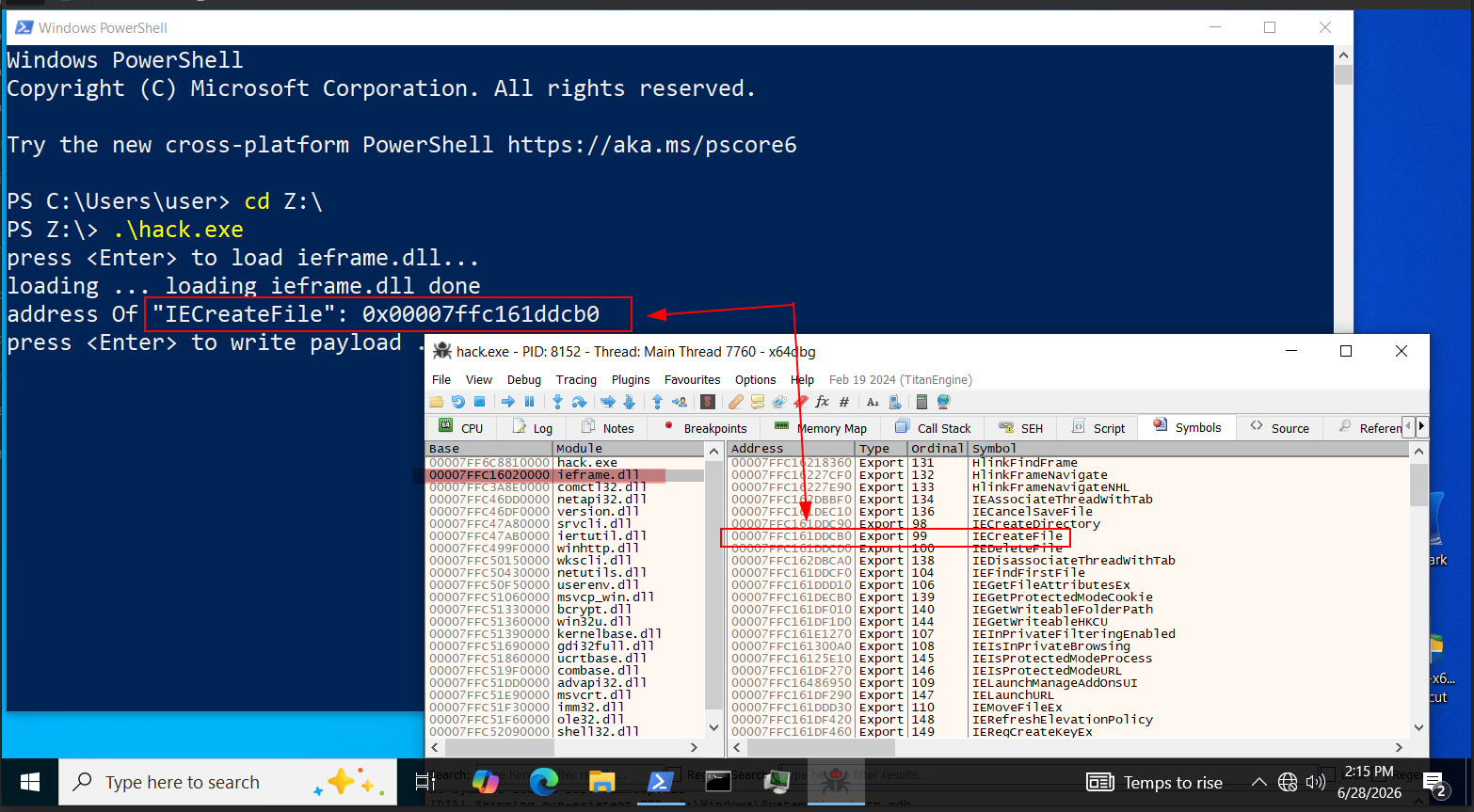Click symbol list horizontal scrollbar right arrow
Image resolution: width=1474 pixels, height=812 pixels.
[1399, 747]
